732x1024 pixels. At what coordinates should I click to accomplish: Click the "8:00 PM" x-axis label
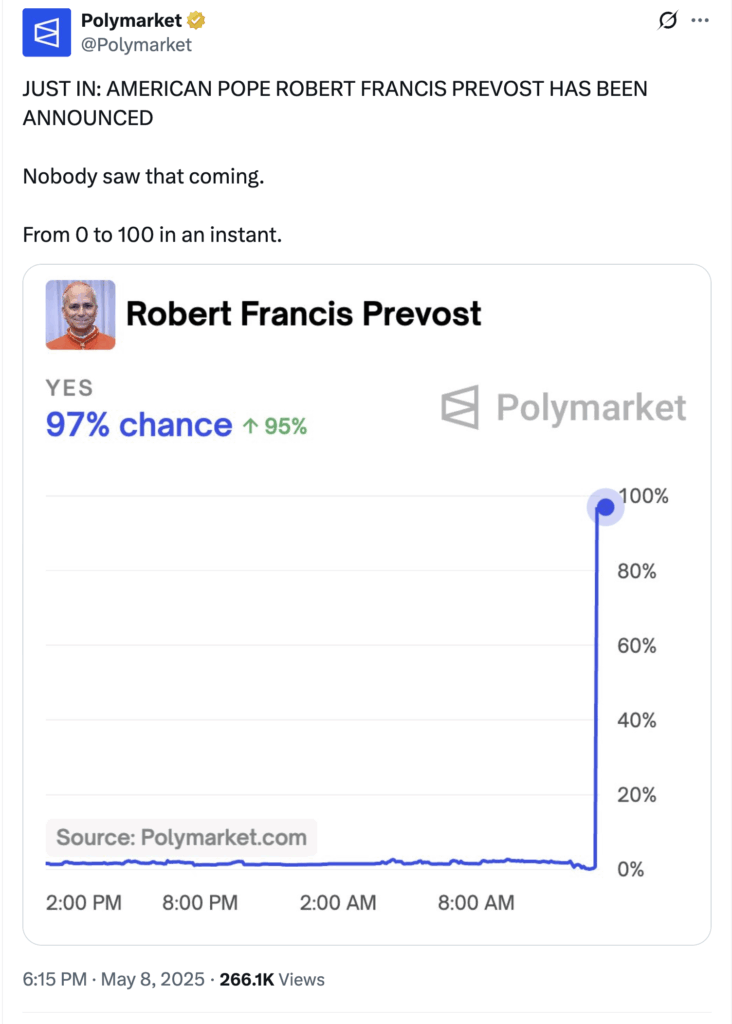click(x=200, y=903)
